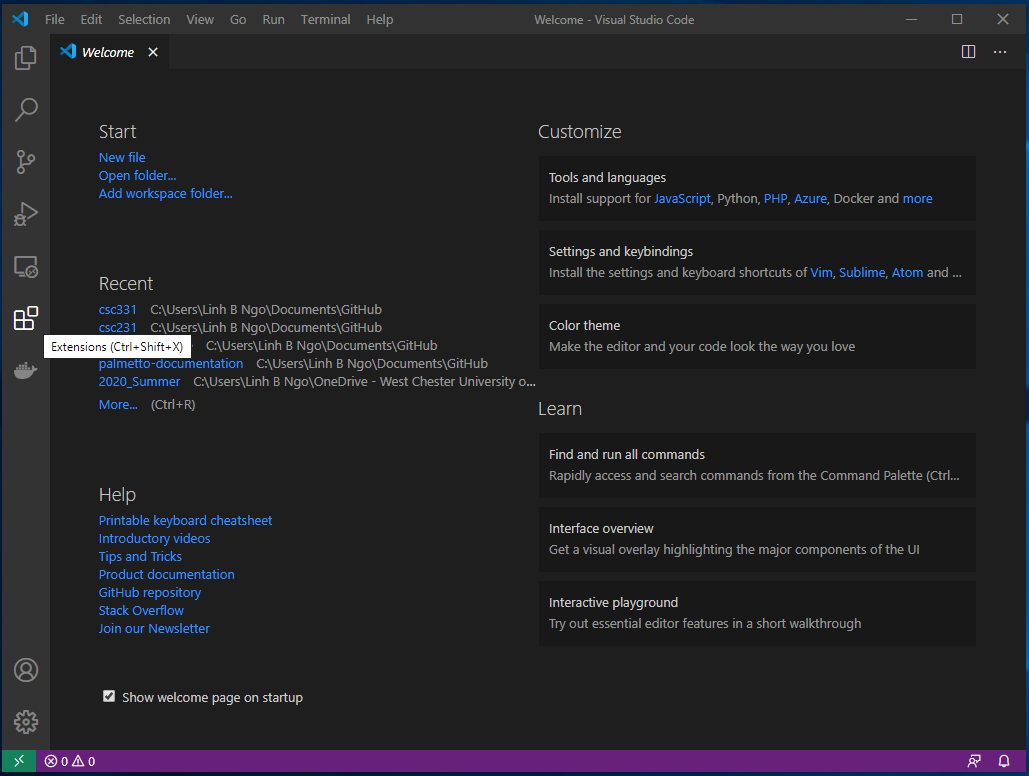
Task: Open the Go menu
Action: [x=238, y=20]
